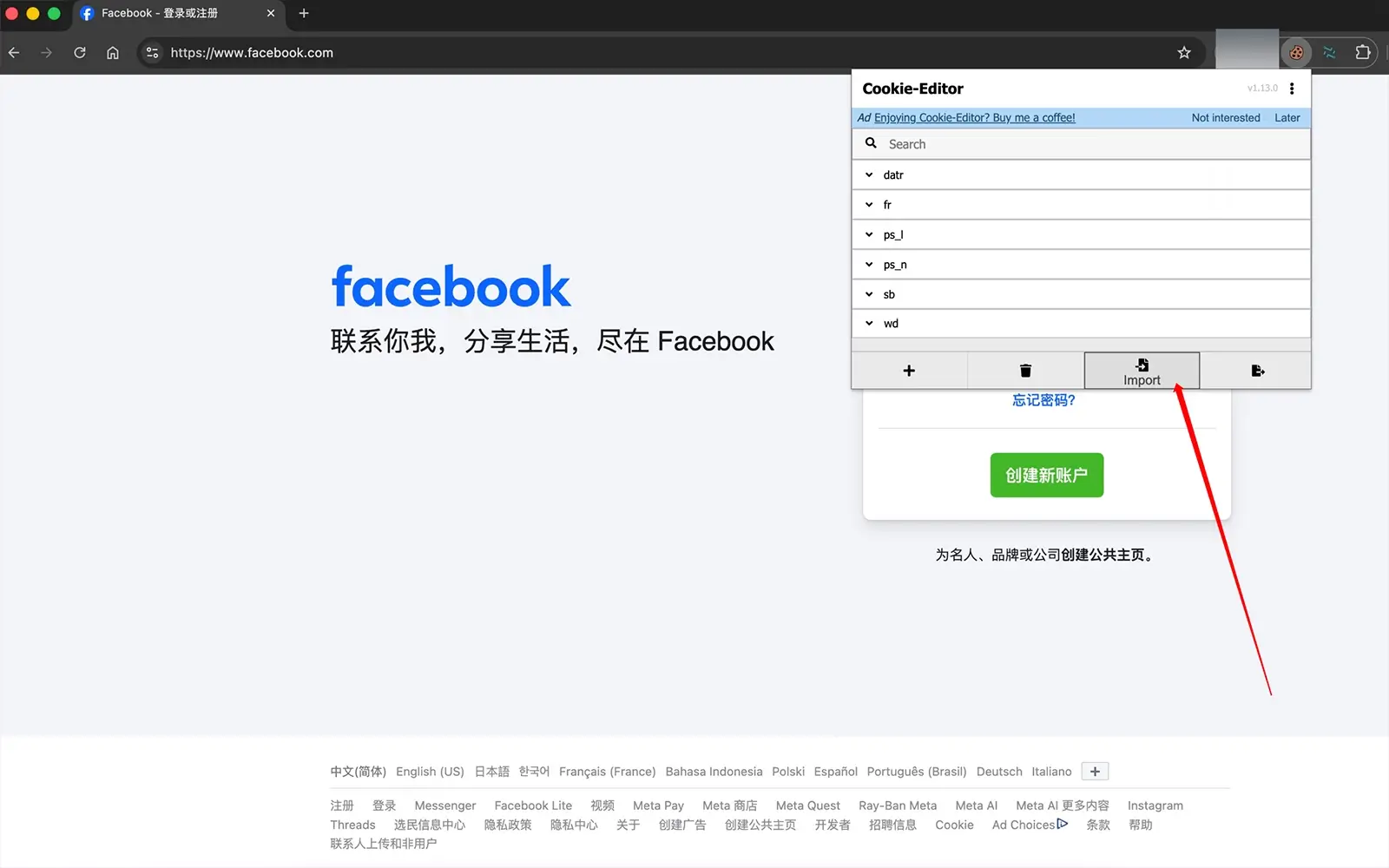Image resolution: width=1389 pixels, height=868 pixels.
Task: Open the Instagram footer link
Action: click(1155, 806)
